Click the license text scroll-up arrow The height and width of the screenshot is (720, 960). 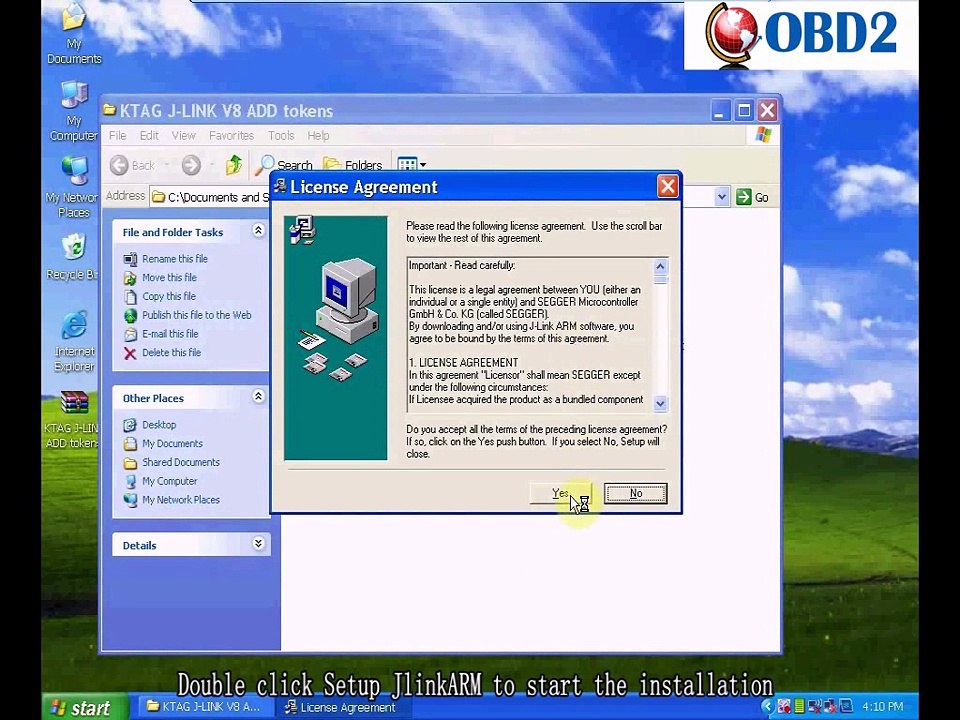tap(660, 266)
